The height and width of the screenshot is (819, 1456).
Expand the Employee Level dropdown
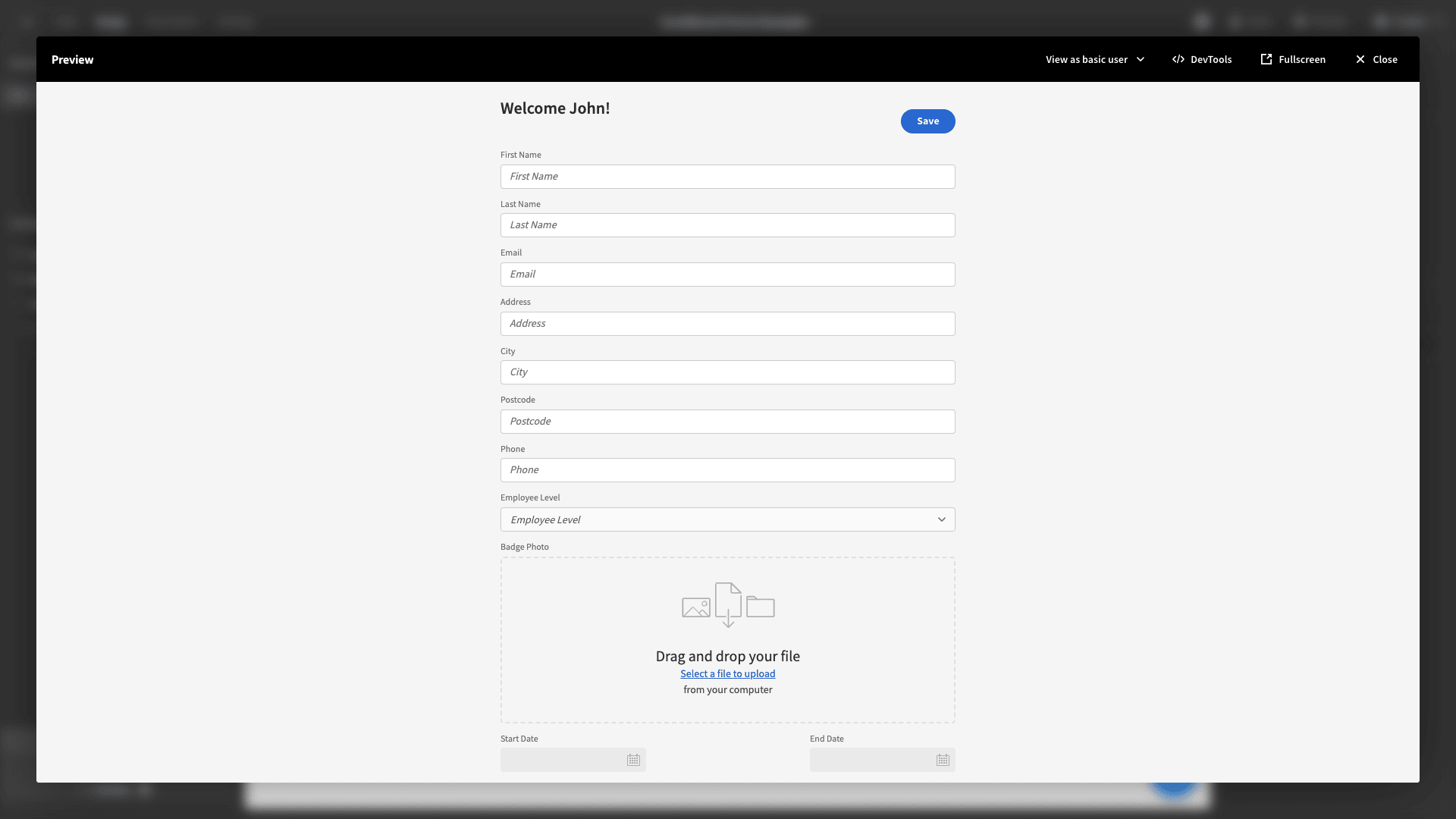pos(727,519)
